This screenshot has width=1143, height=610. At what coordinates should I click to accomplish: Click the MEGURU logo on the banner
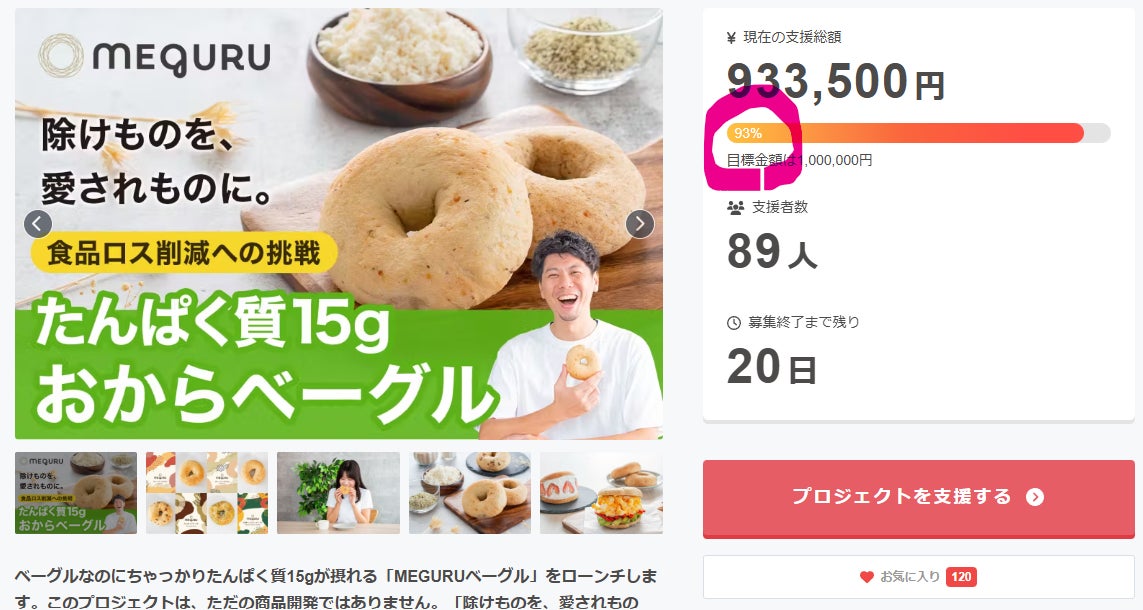155,56
